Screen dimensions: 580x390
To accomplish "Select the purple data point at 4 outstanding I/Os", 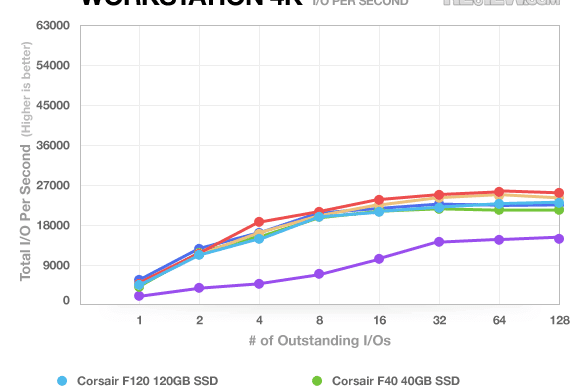I will [259, 284].
